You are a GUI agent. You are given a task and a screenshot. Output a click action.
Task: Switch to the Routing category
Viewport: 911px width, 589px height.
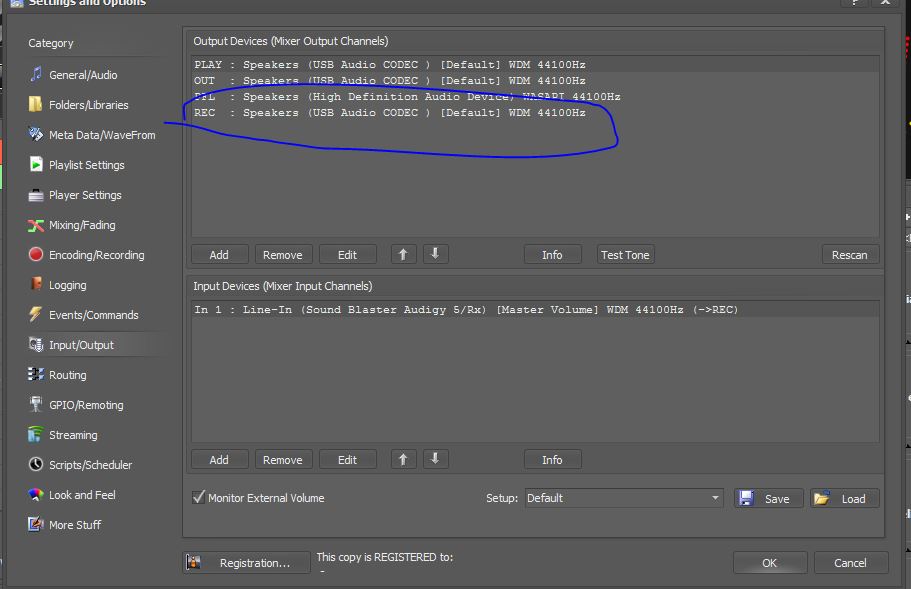[67, 375]
